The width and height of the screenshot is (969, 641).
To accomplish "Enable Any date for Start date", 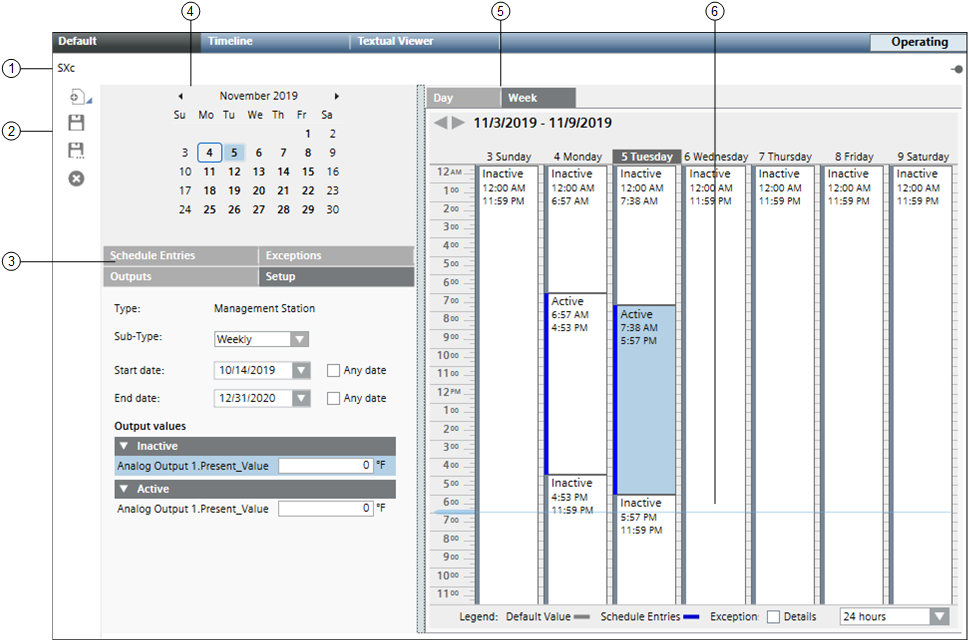I will coord(334,371).
